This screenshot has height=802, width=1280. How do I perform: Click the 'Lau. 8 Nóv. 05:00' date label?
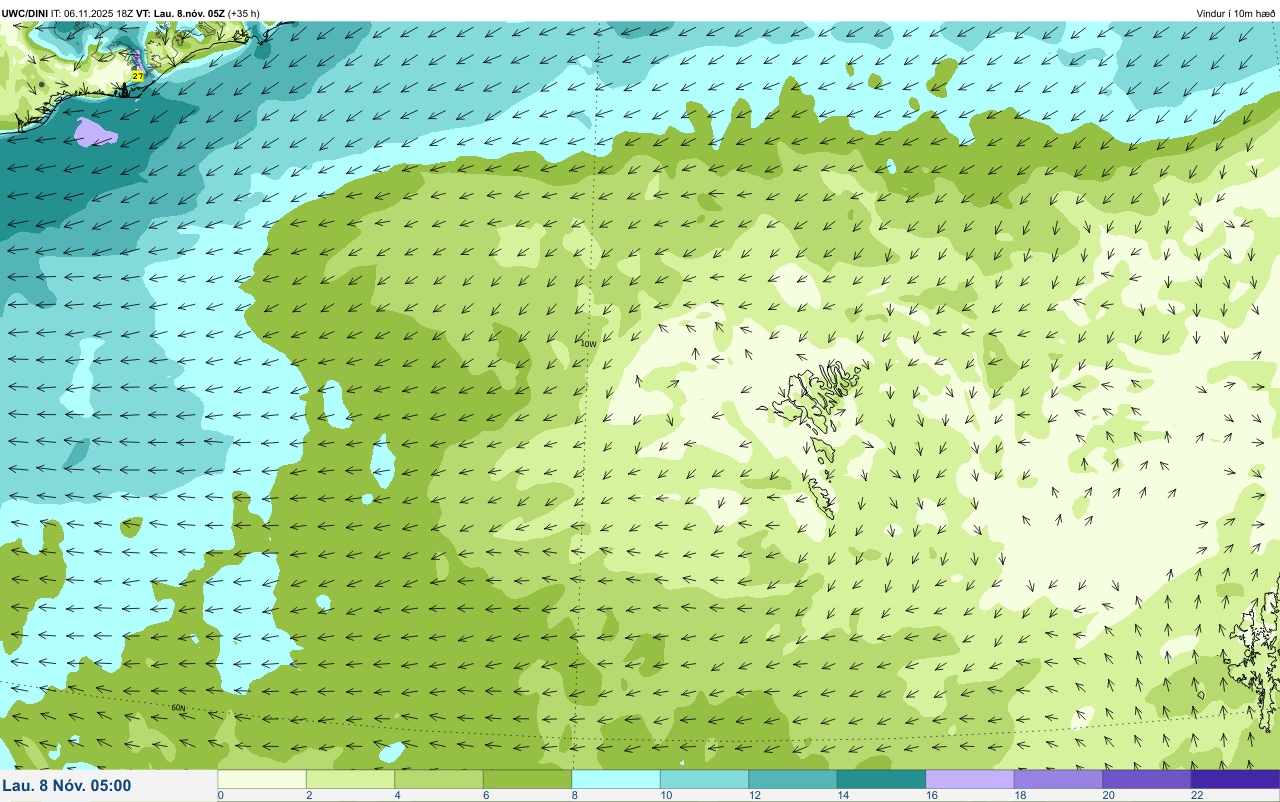point(67,785)
